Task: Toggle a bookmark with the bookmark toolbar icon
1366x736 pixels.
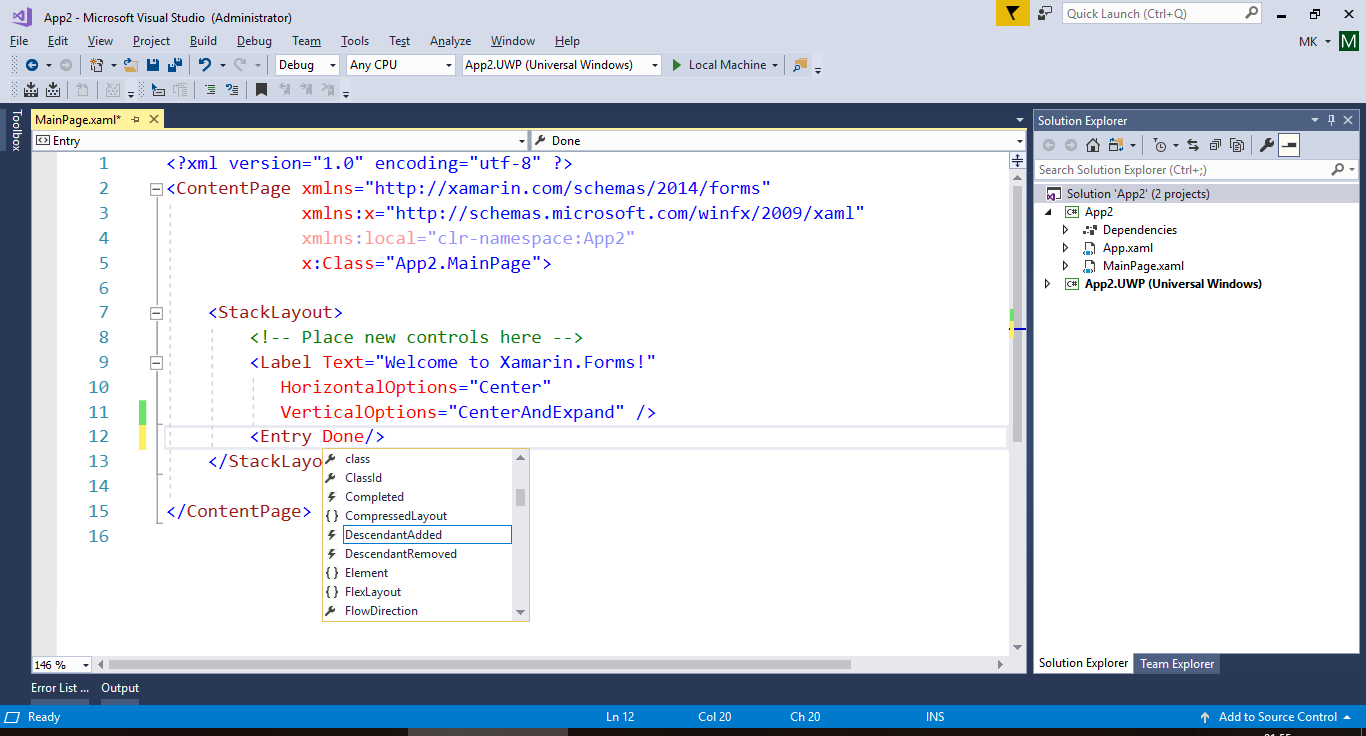Action: [x=261, y=89]
